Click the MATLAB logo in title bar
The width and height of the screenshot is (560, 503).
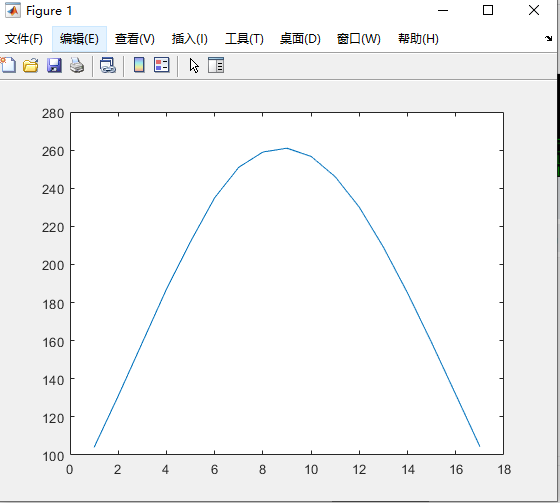[13, 10]
